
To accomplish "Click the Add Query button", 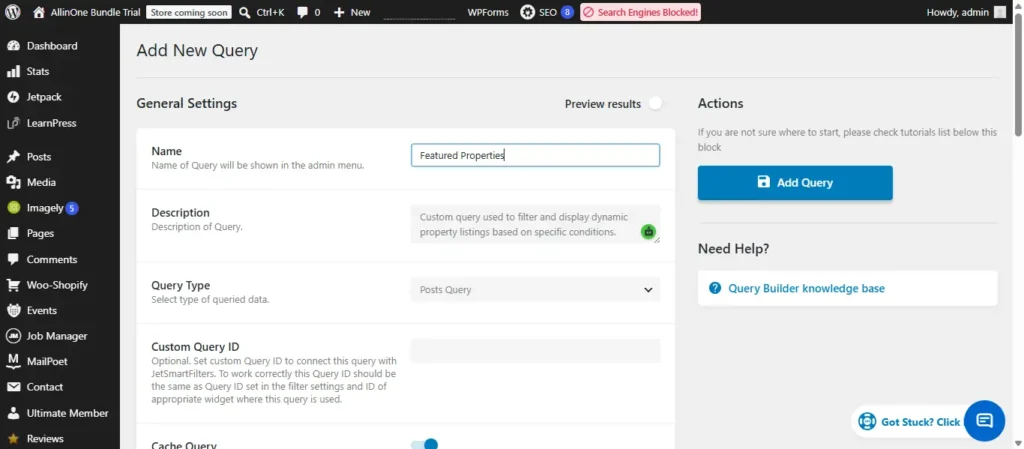I will [x=795, y=183].
